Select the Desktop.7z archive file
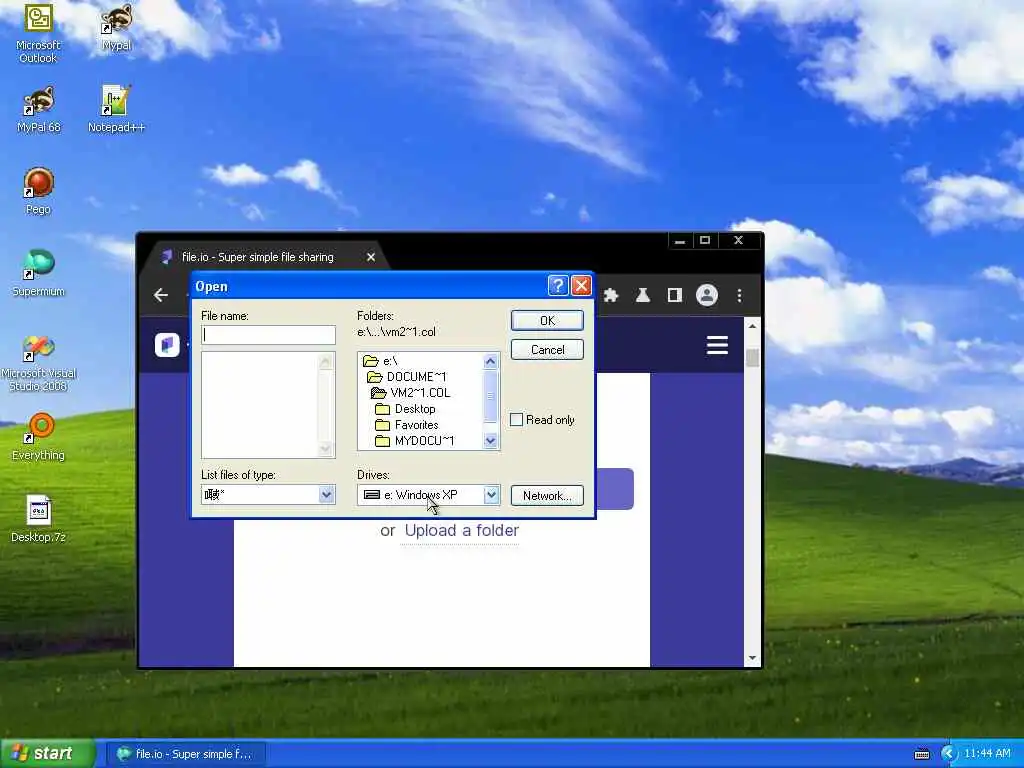 pos(39,519)
